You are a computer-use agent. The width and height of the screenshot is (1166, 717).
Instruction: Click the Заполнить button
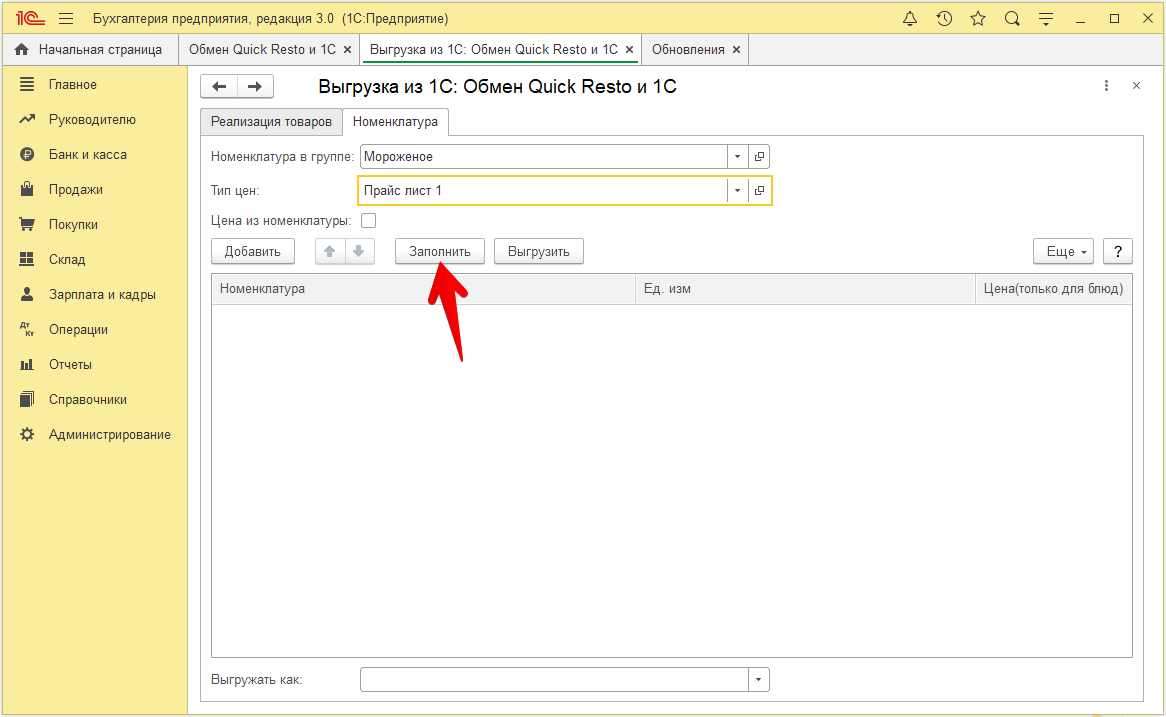point(439,251)
